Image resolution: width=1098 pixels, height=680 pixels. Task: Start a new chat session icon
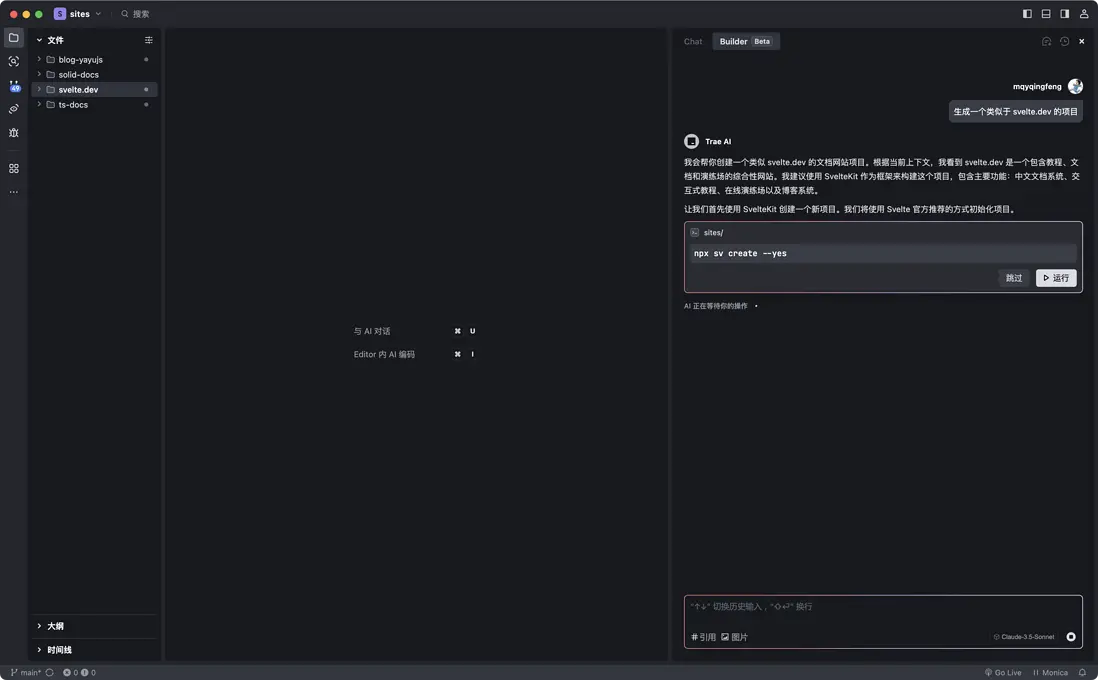1046,41
